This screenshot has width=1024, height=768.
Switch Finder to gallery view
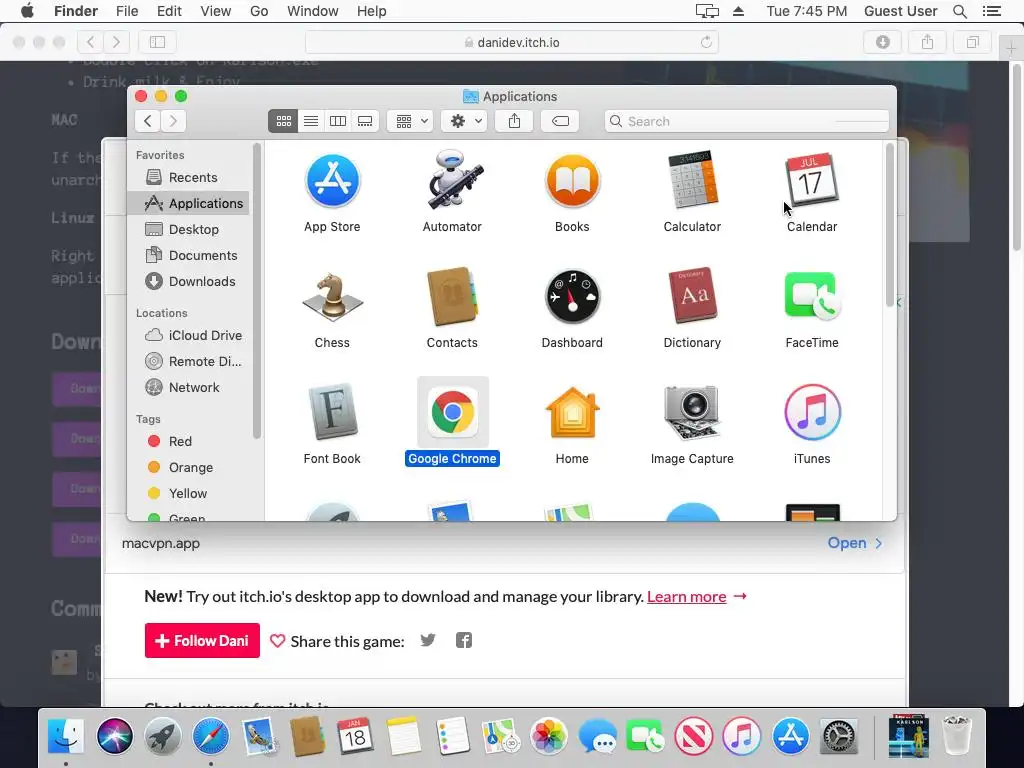point(365,121)
